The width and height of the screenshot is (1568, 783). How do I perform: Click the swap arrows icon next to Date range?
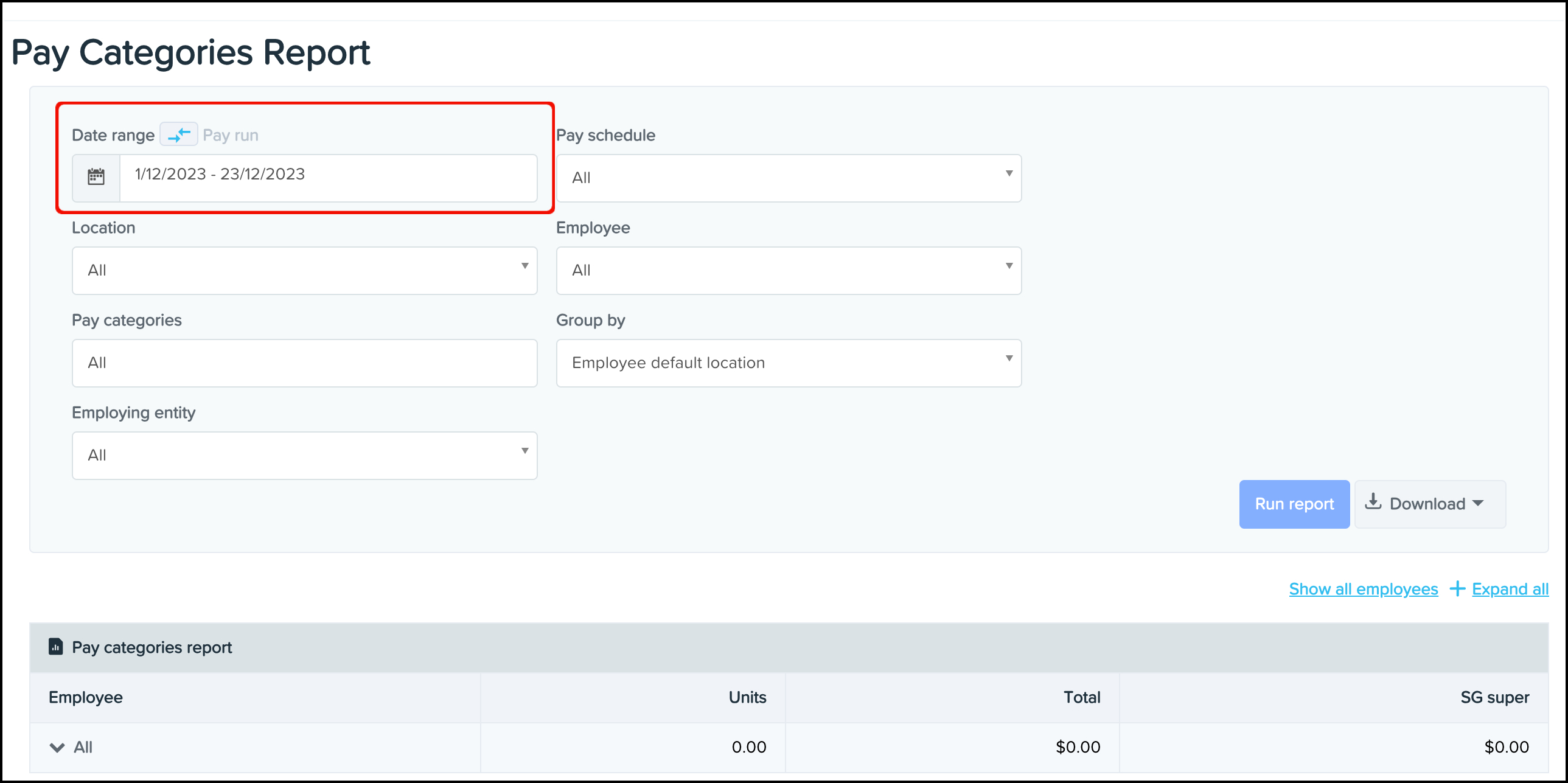[x=178, y=134]
